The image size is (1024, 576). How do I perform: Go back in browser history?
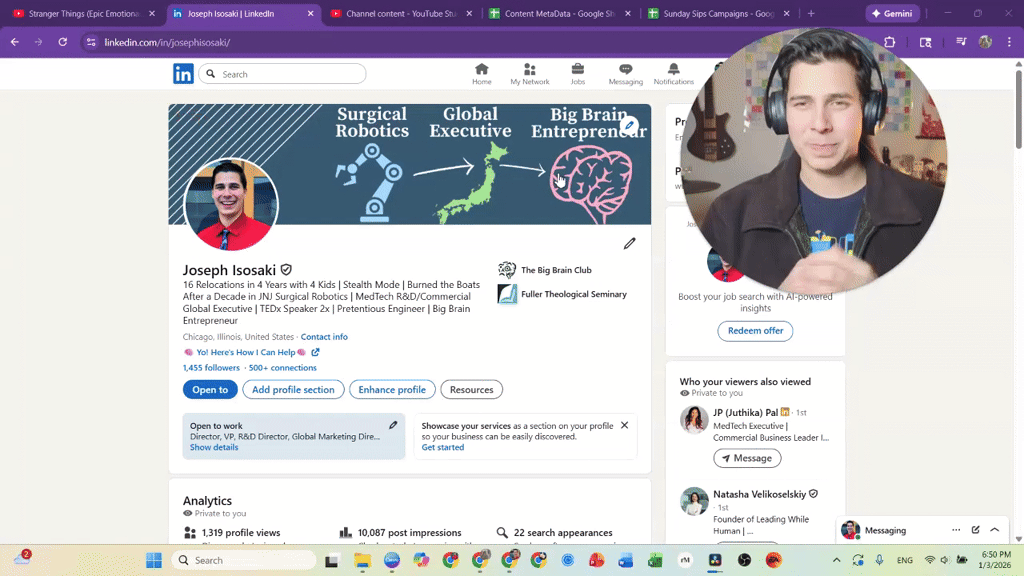14,42
